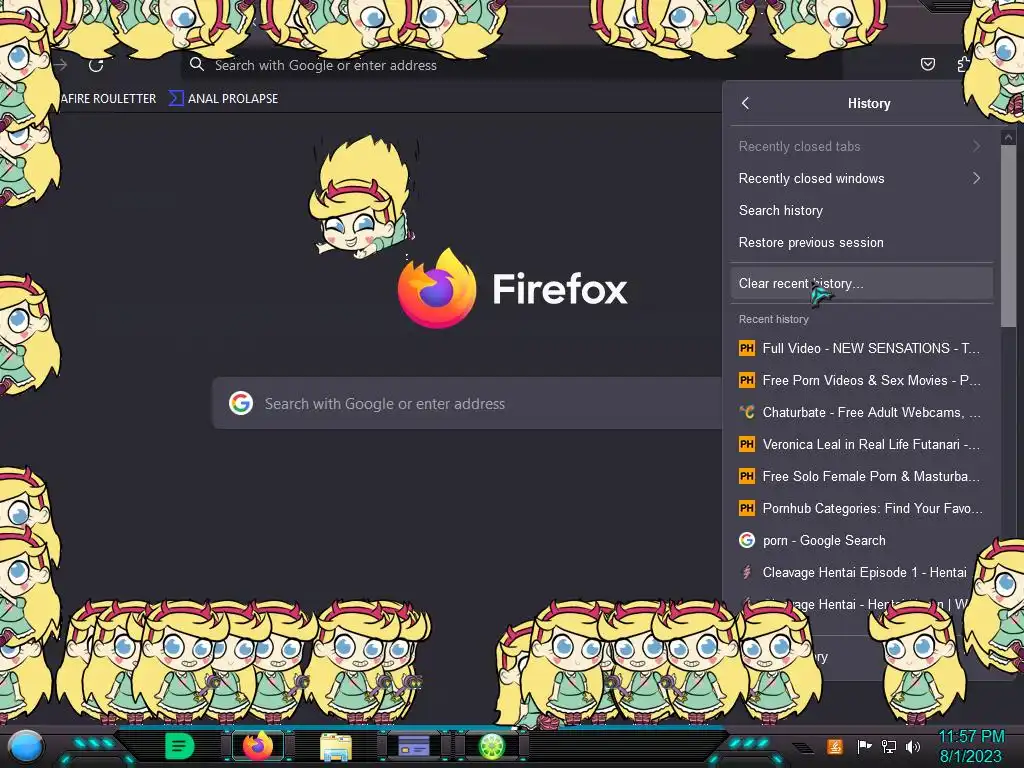
Task: Select Restore previous session
Action: [x=861, y=242]
